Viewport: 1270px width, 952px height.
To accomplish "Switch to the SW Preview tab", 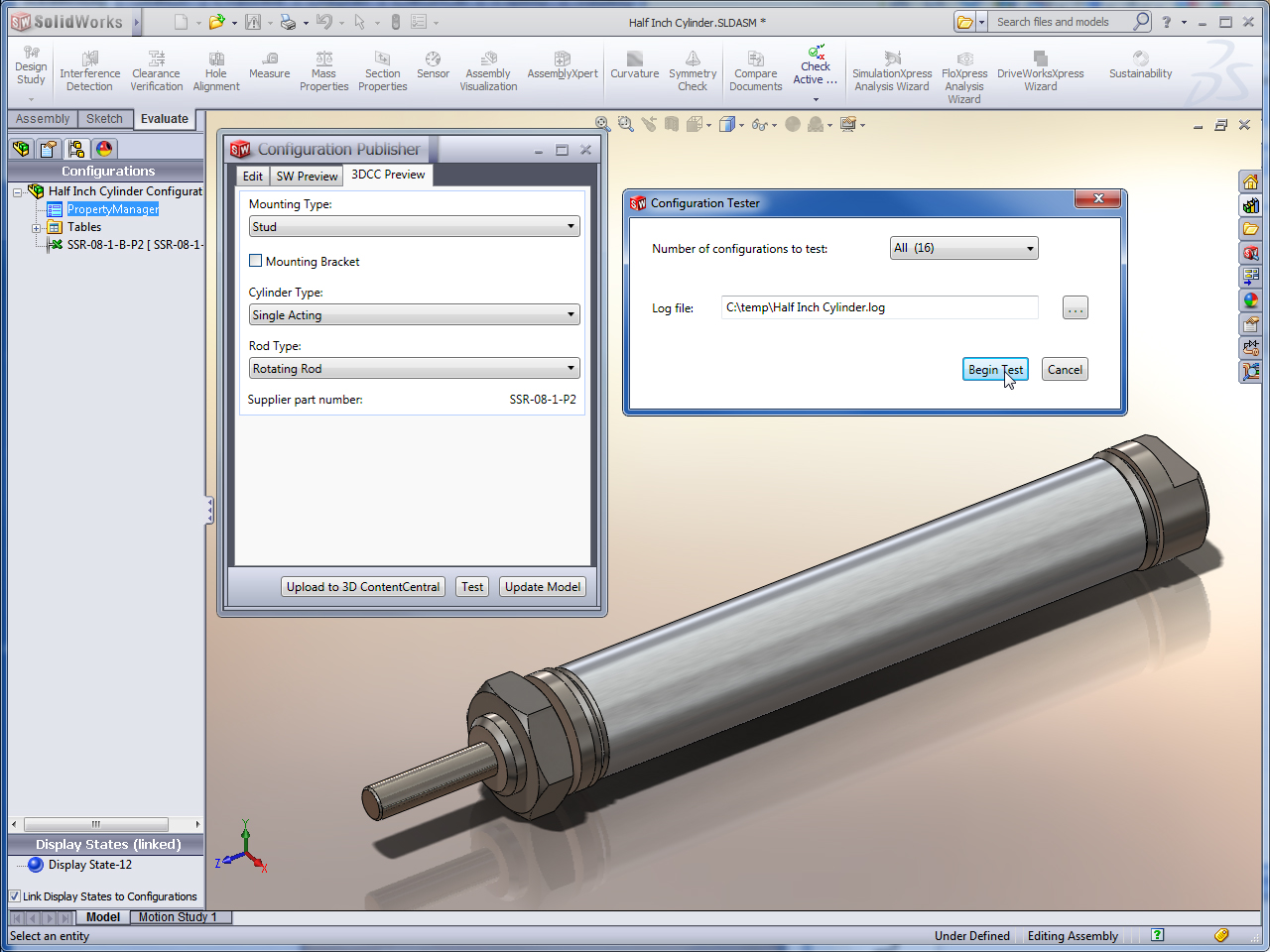I will [307, 177].
